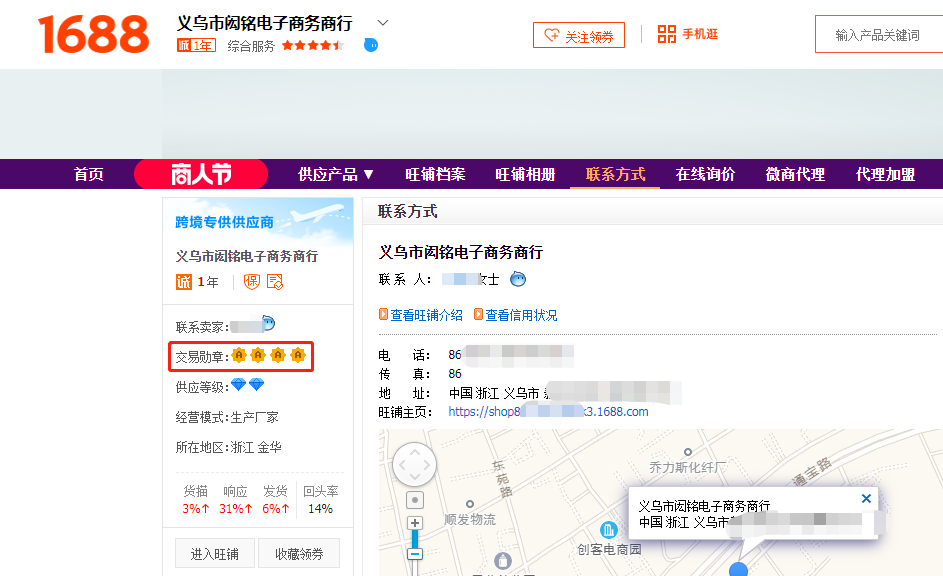Open 查看信用状况 link
The image size is (943, 576).
[x=521, y=315]
